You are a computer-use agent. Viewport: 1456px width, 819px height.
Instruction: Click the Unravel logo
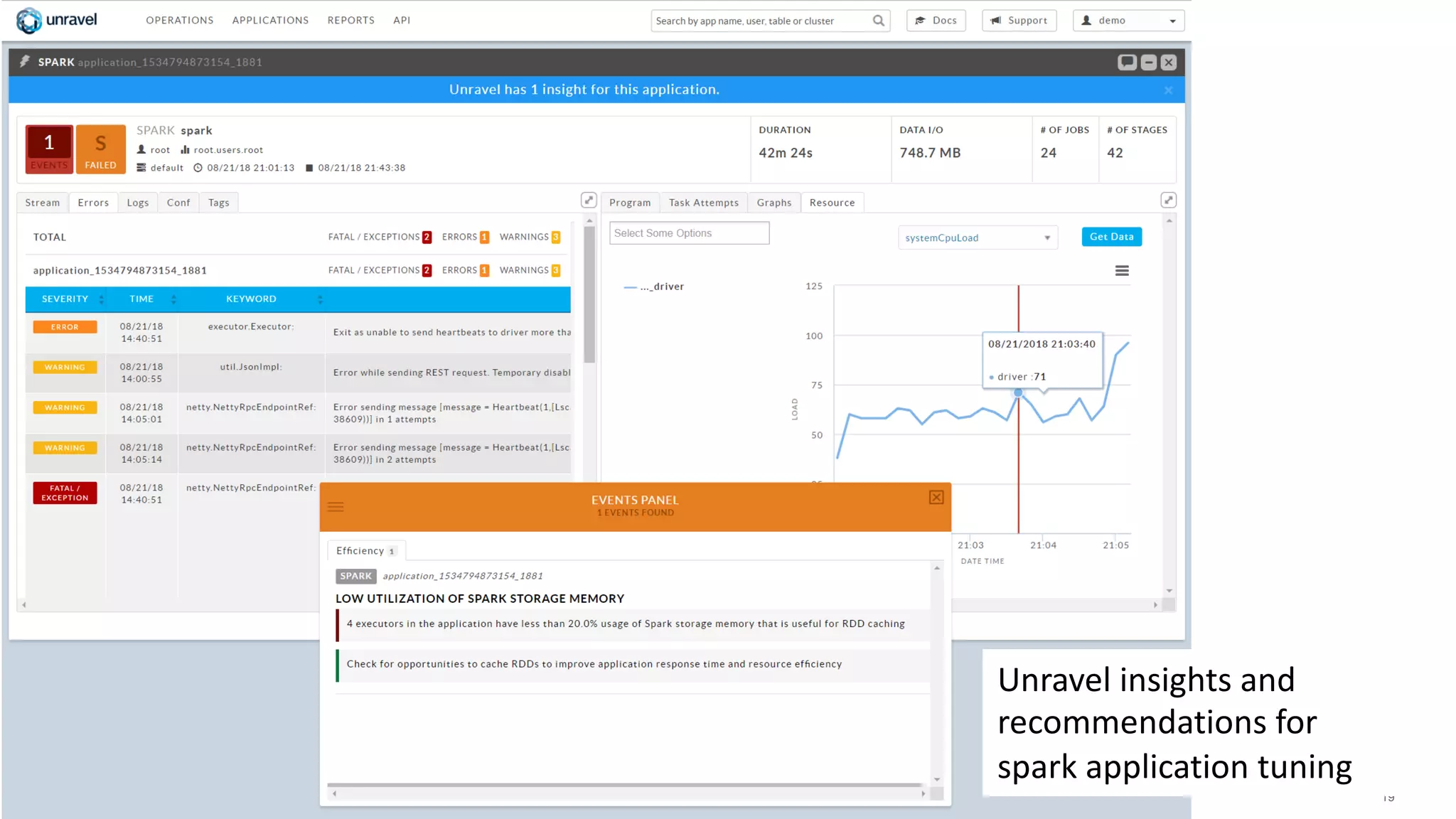(56, 20)
